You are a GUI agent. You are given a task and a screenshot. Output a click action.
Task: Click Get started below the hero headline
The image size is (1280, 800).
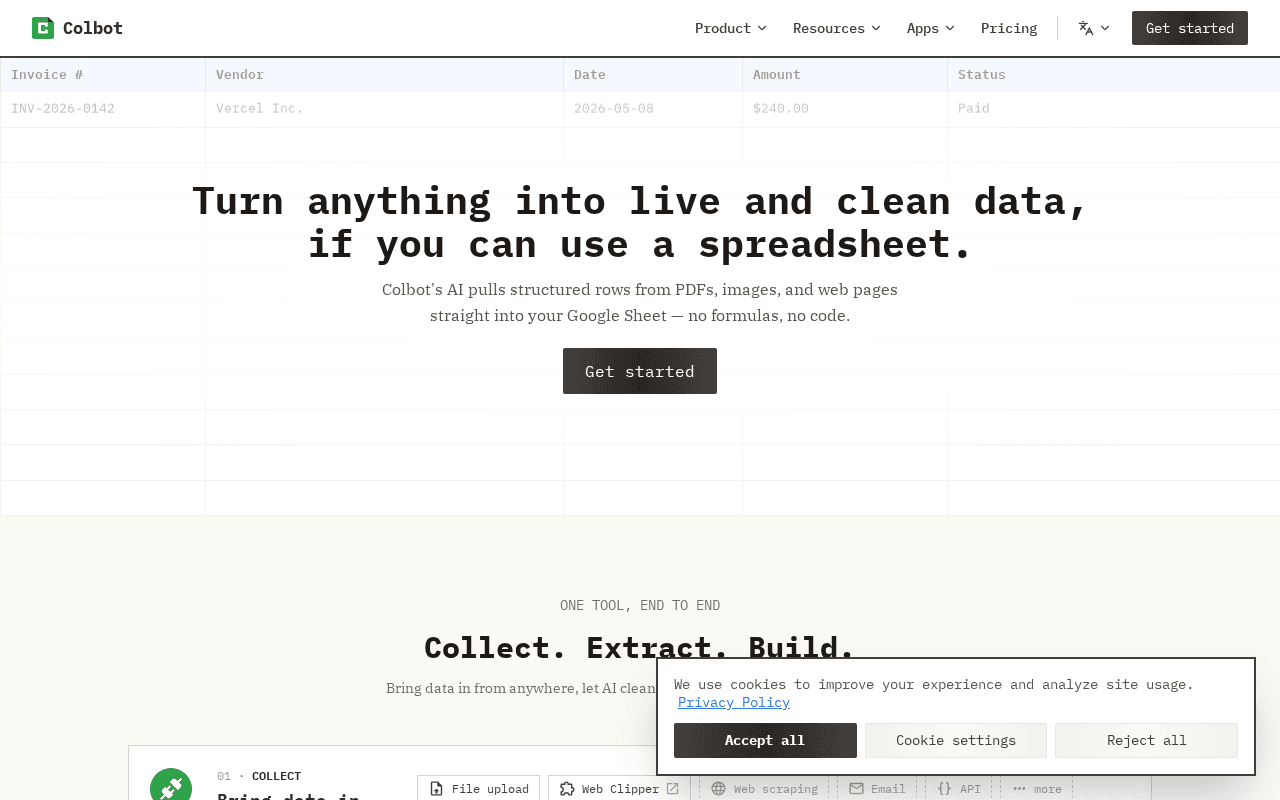[x=640, y=371]
